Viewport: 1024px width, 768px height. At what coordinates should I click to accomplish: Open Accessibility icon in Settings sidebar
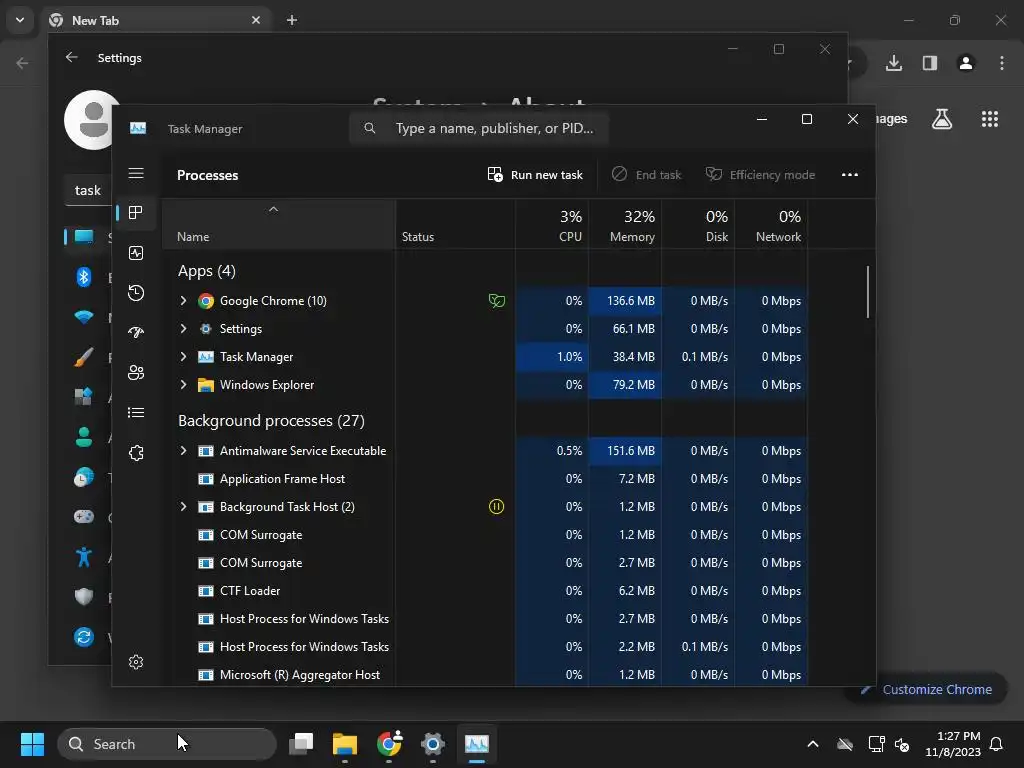tap(84, 557)
